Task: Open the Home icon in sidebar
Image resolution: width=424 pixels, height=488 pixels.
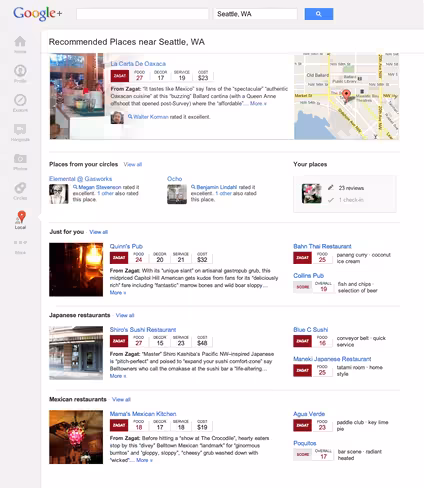Action: coord(20,42)
